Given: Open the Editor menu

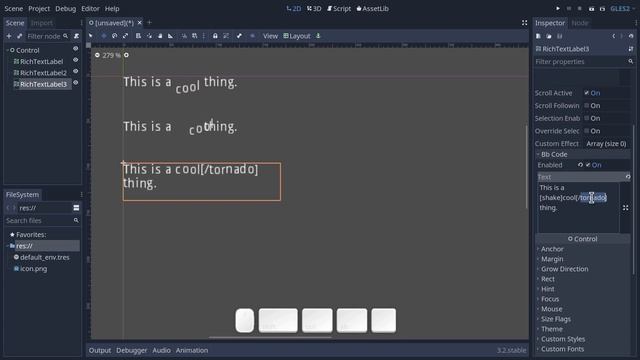Looking at the screenshot, I should pos(90,9).
